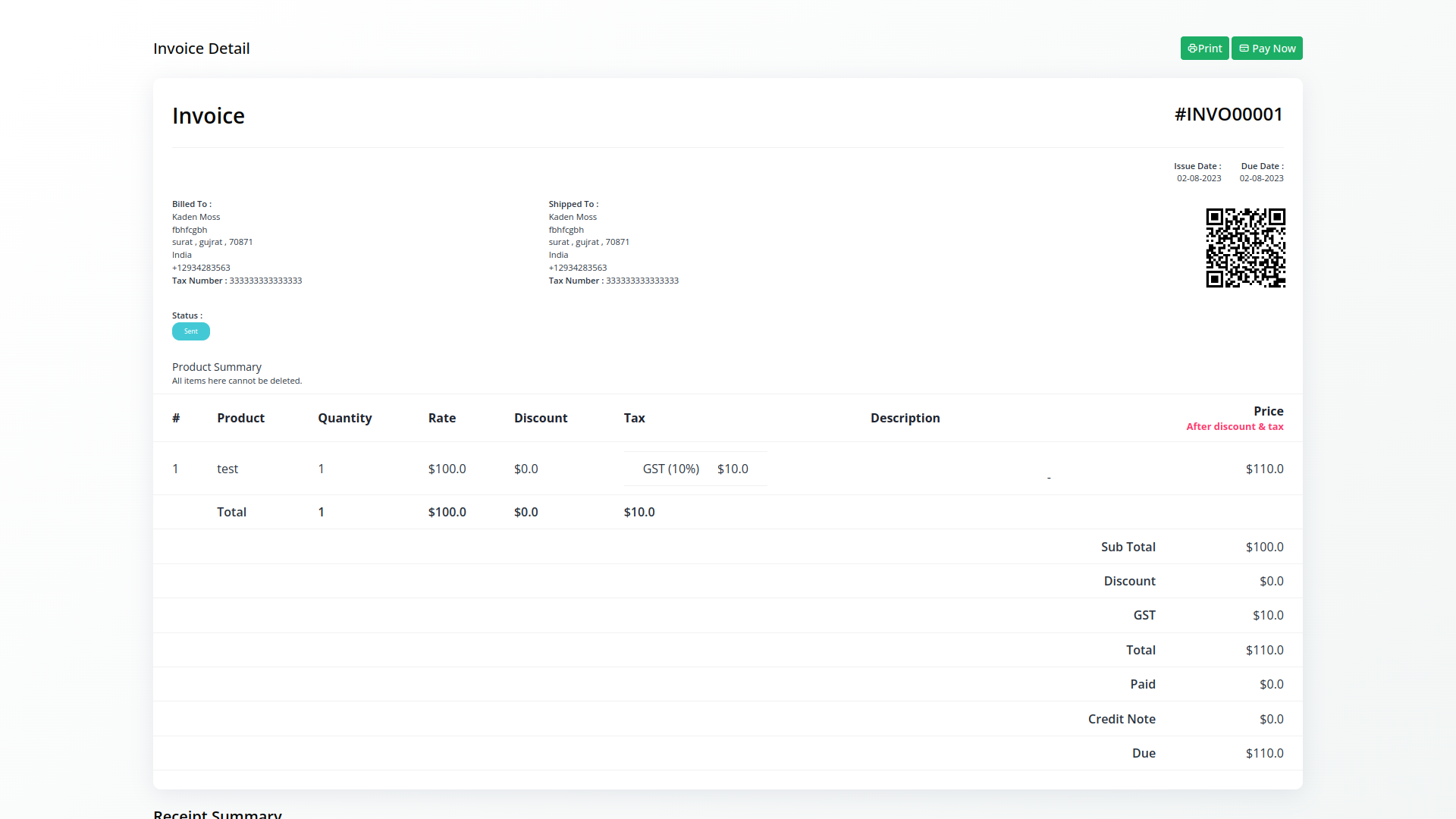1456x819 pixels.
Task: Select the Quantity column header
Action: pyautogui.click(x=344, y=418)
